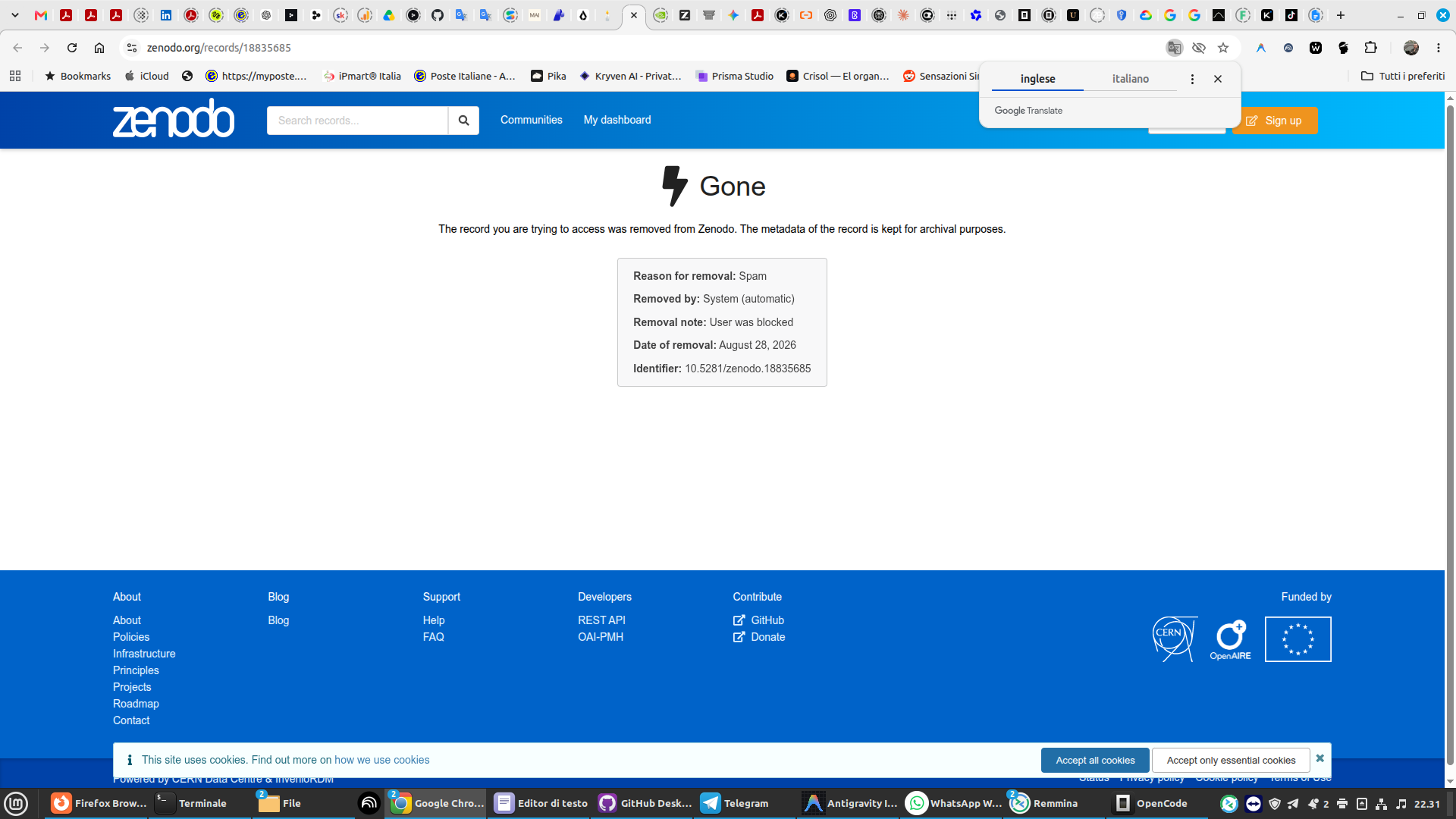Open the footer Policies link
1456x819 pixels.
tap(131, 637)
